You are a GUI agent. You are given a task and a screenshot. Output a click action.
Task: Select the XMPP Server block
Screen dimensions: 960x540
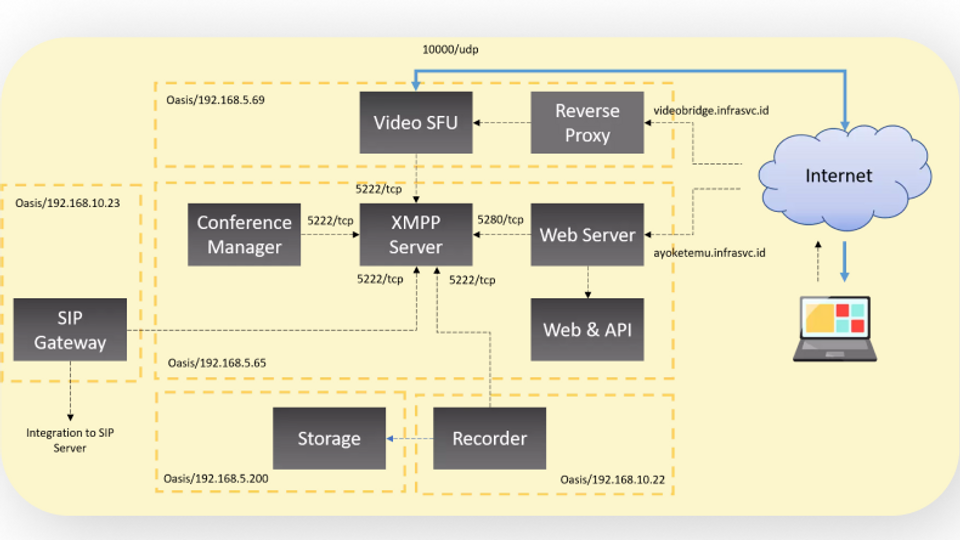pos(415,235)
